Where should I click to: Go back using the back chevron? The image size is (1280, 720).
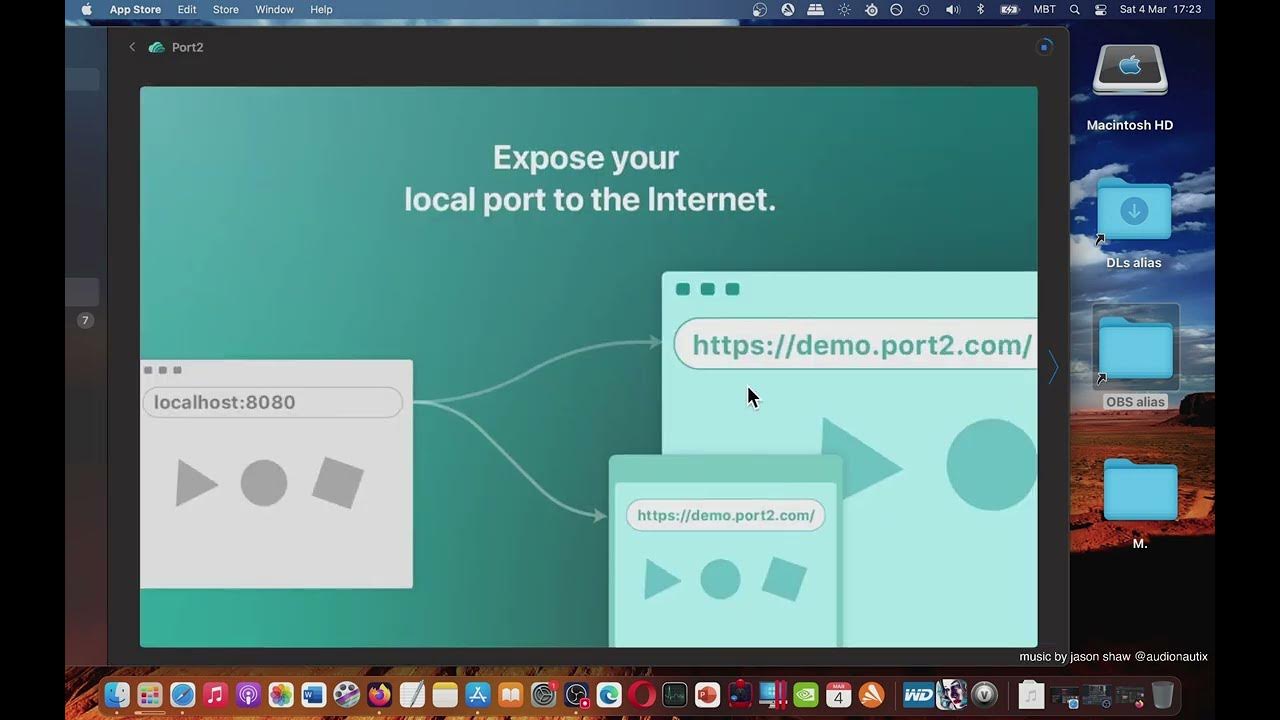[x=132, y=47]
